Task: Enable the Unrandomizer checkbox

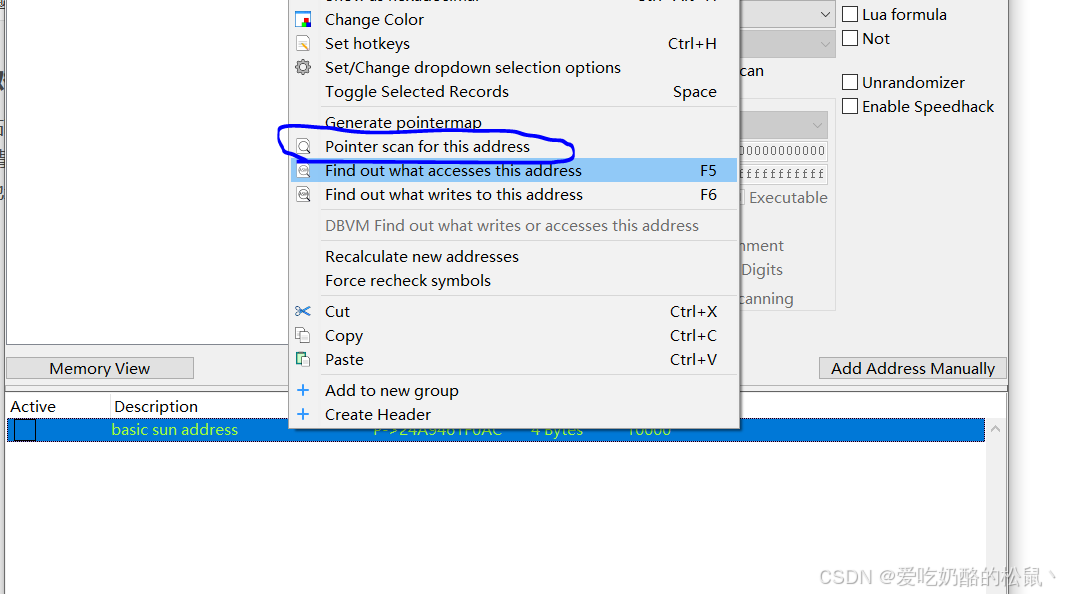Action: tap(850, 82)
